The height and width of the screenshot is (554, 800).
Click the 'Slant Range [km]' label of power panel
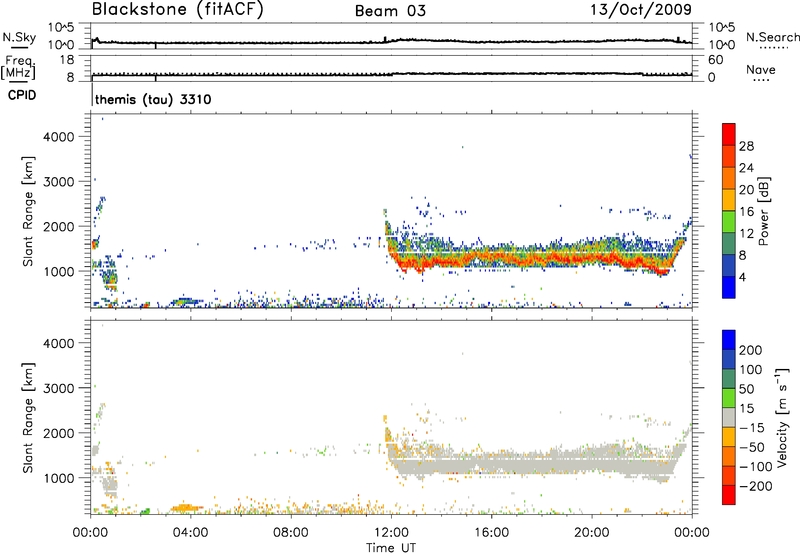(28, 211)
